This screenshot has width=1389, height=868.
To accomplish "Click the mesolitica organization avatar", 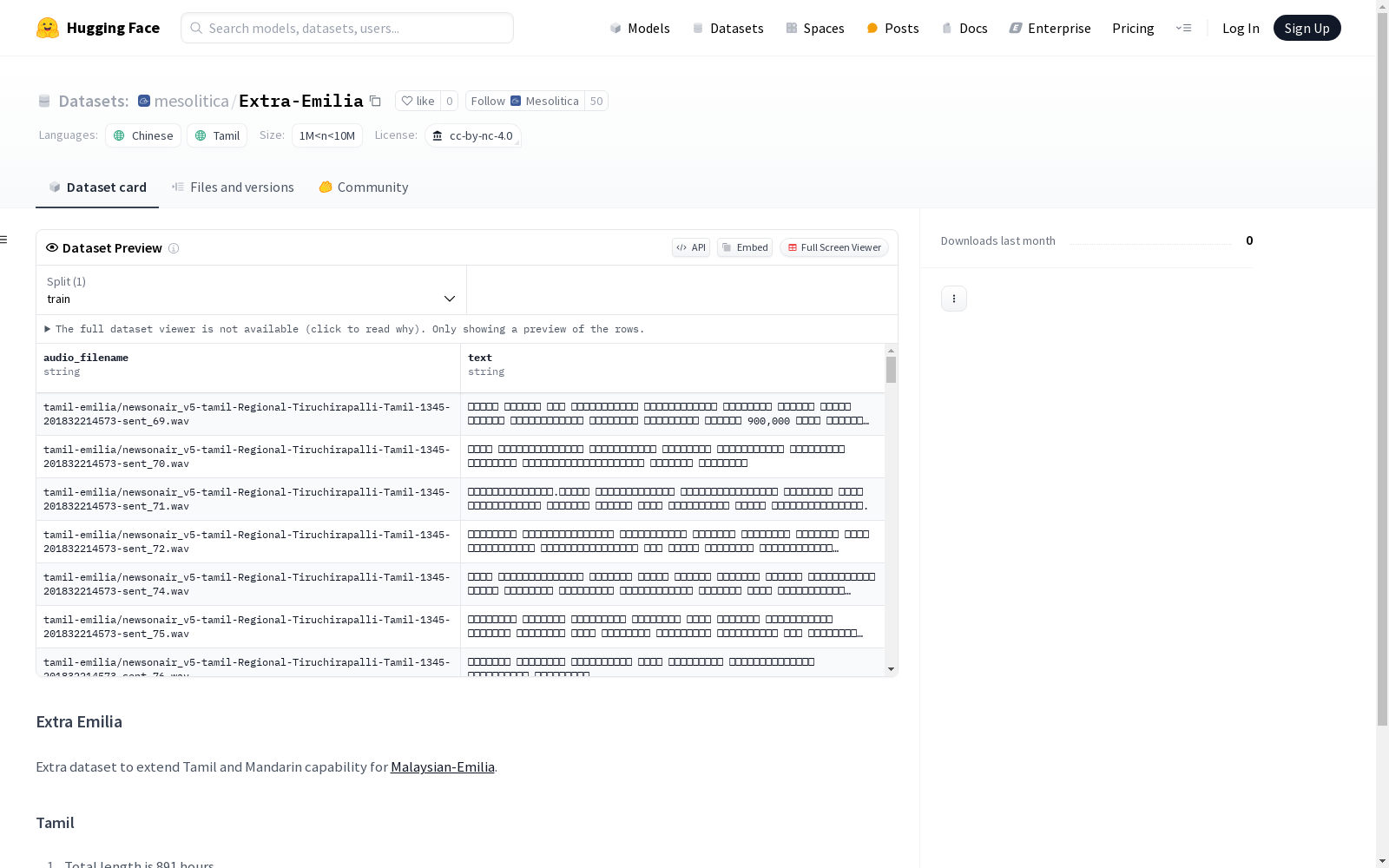I will [144, 101].
